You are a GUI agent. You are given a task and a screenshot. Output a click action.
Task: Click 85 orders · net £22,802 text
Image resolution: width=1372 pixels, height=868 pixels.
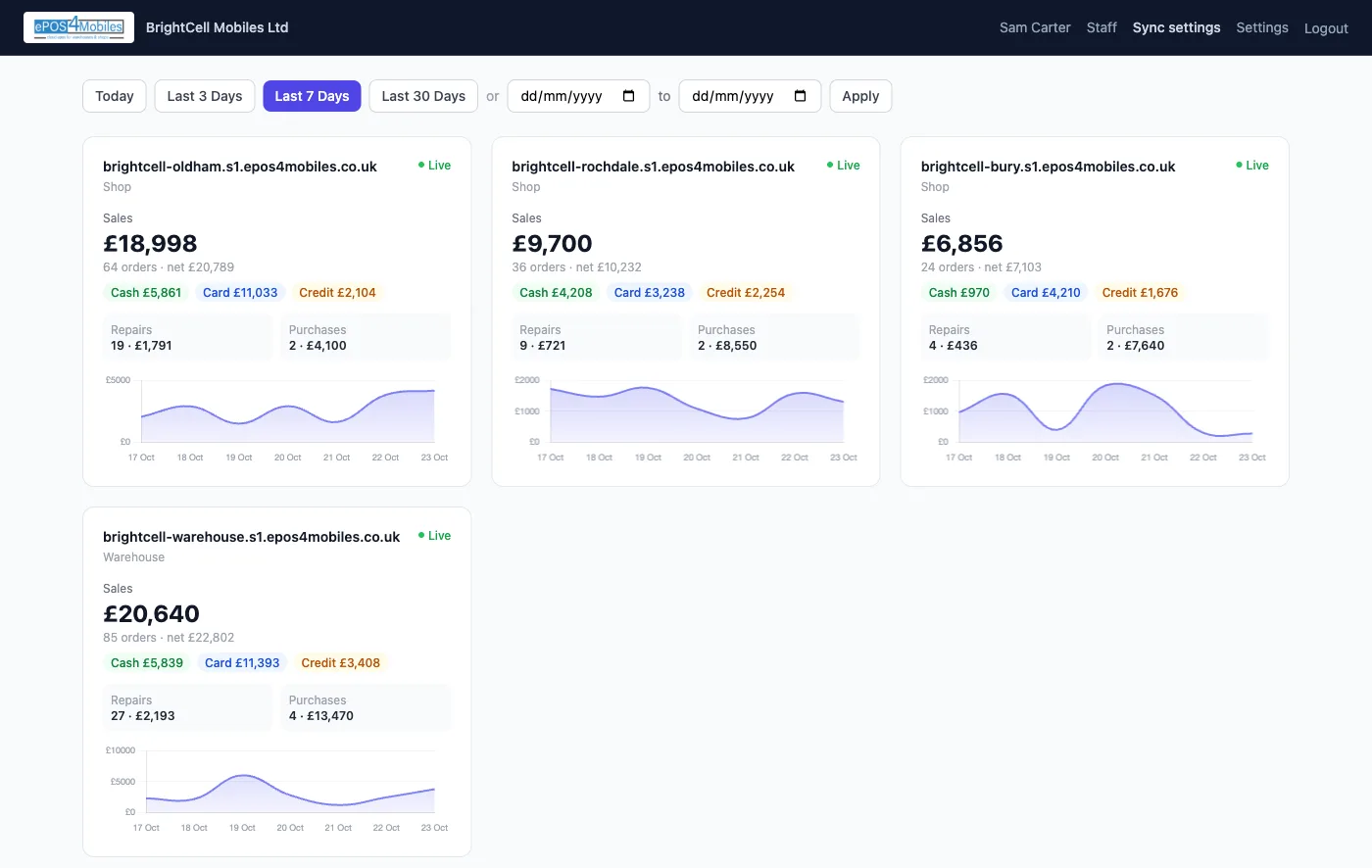pos(169,638)
